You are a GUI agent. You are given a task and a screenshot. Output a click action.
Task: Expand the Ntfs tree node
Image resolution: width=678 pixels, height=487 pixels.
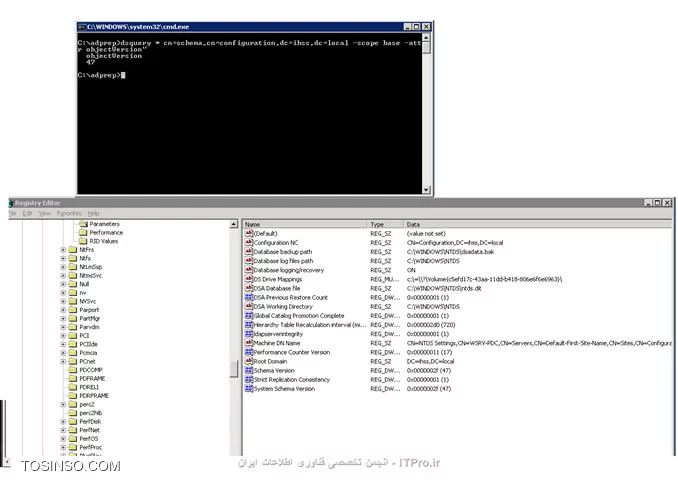(x=63, y=258)
